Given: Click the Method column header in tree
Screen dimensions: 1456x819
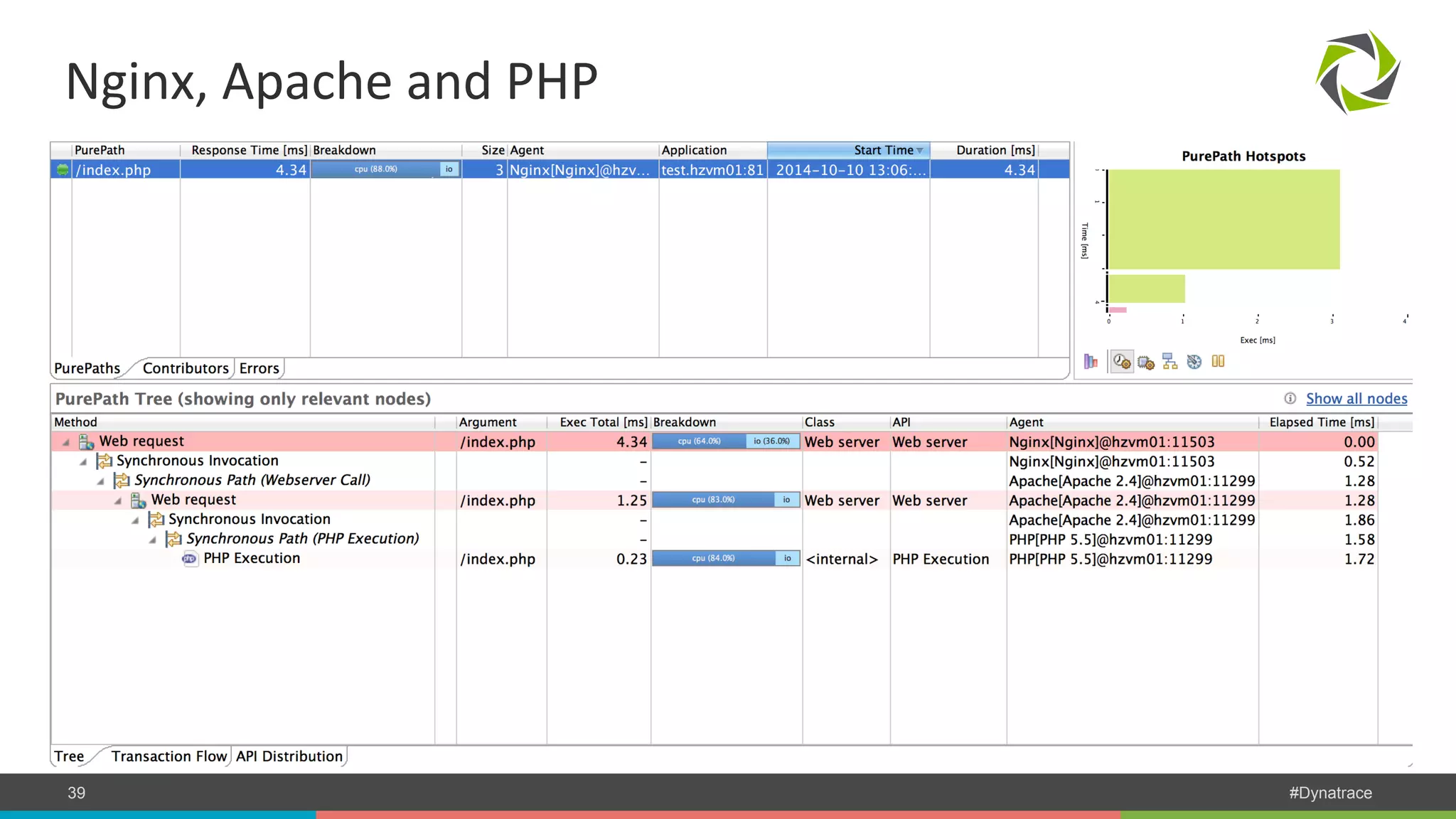Looking at the screenshot, I should click(243, 422).
